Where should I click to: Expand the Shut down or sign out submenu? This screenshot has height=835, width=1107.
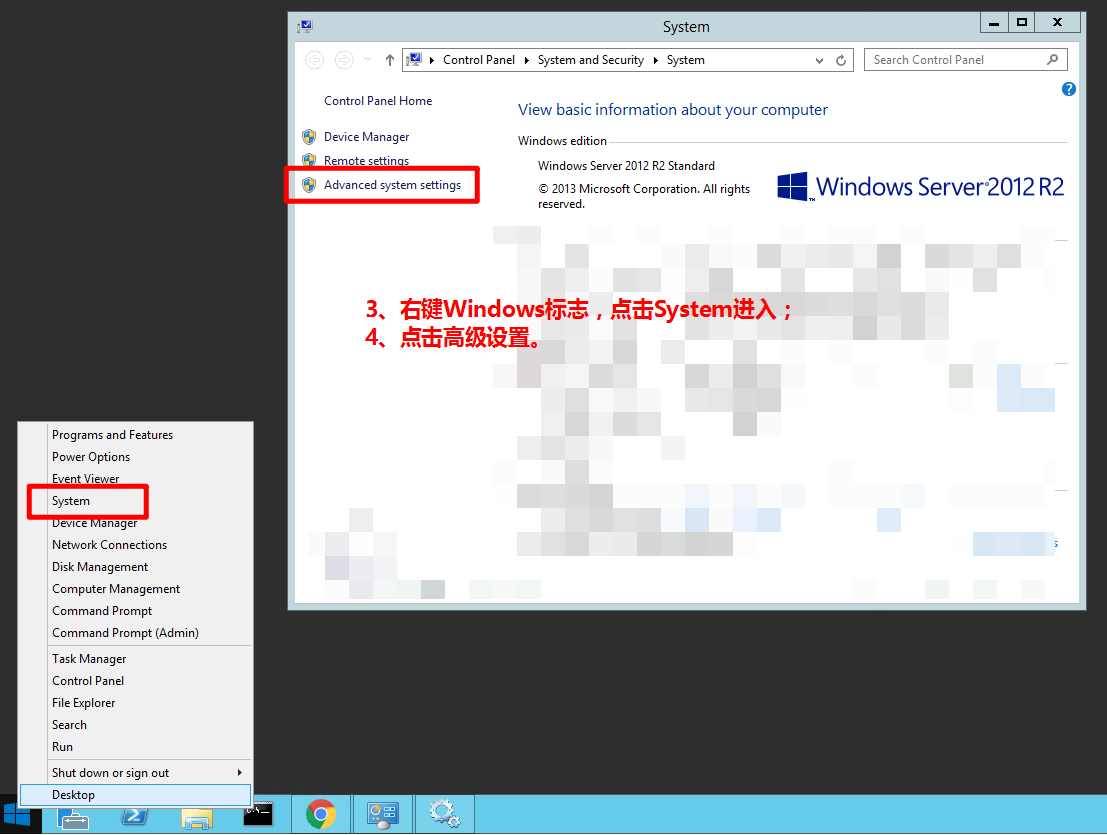tap(240, 772)
